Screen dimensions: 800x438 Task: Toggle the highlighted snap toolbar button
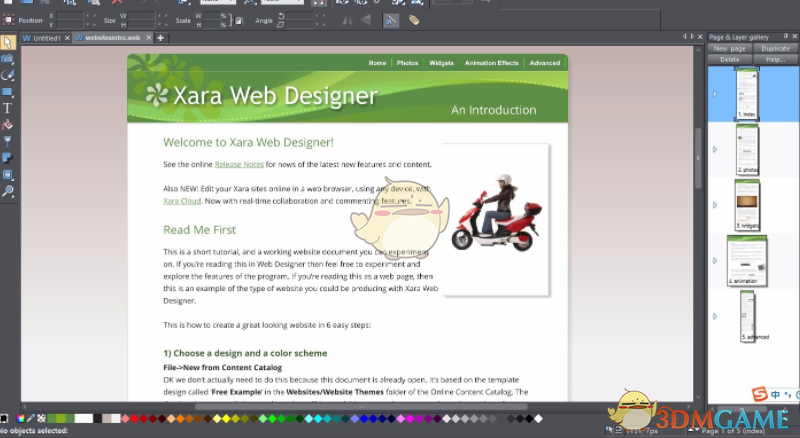[x=390, y=20]
